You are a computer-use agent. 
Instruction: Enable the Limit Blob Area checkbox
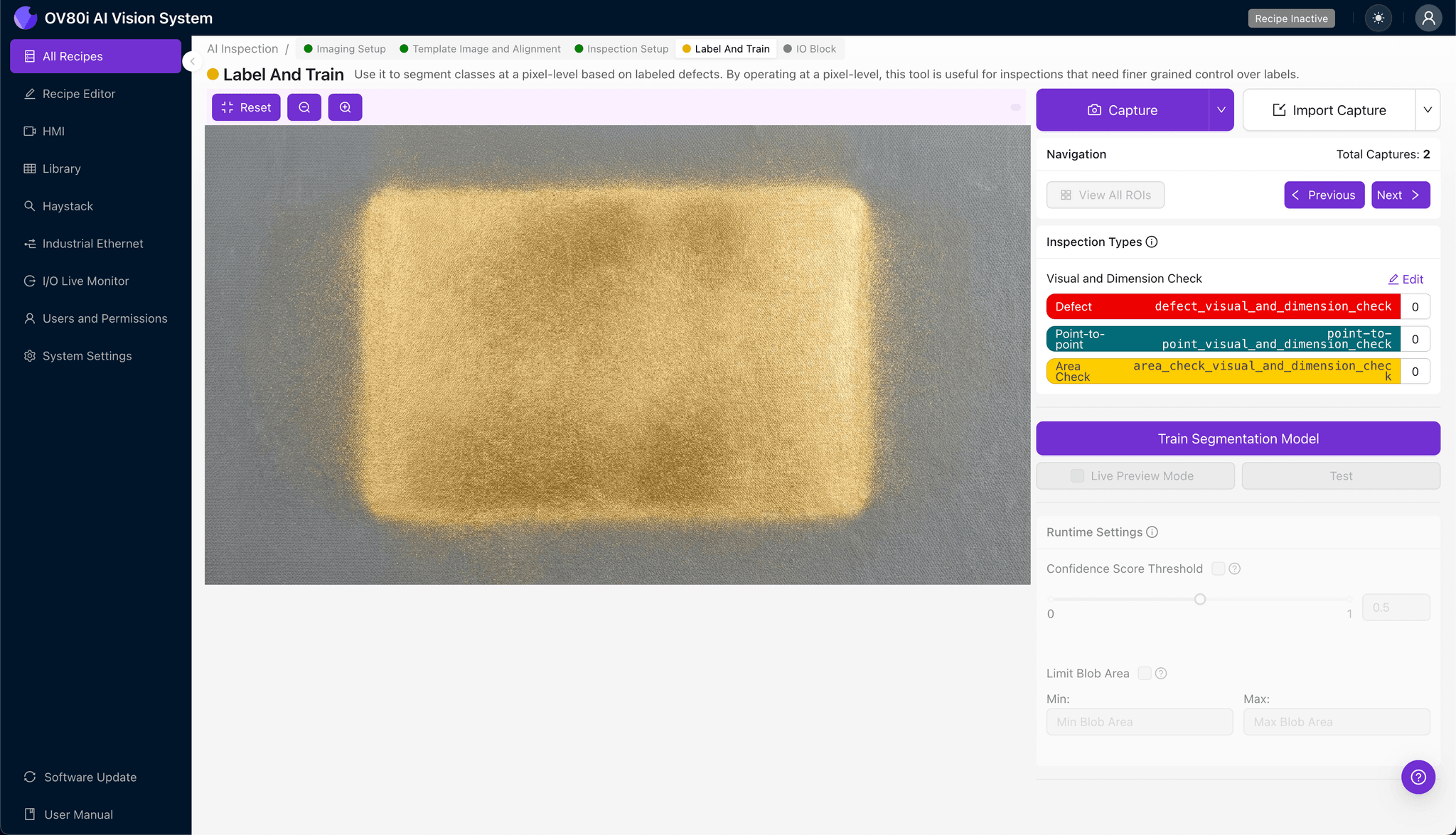tap(1145, 674)
